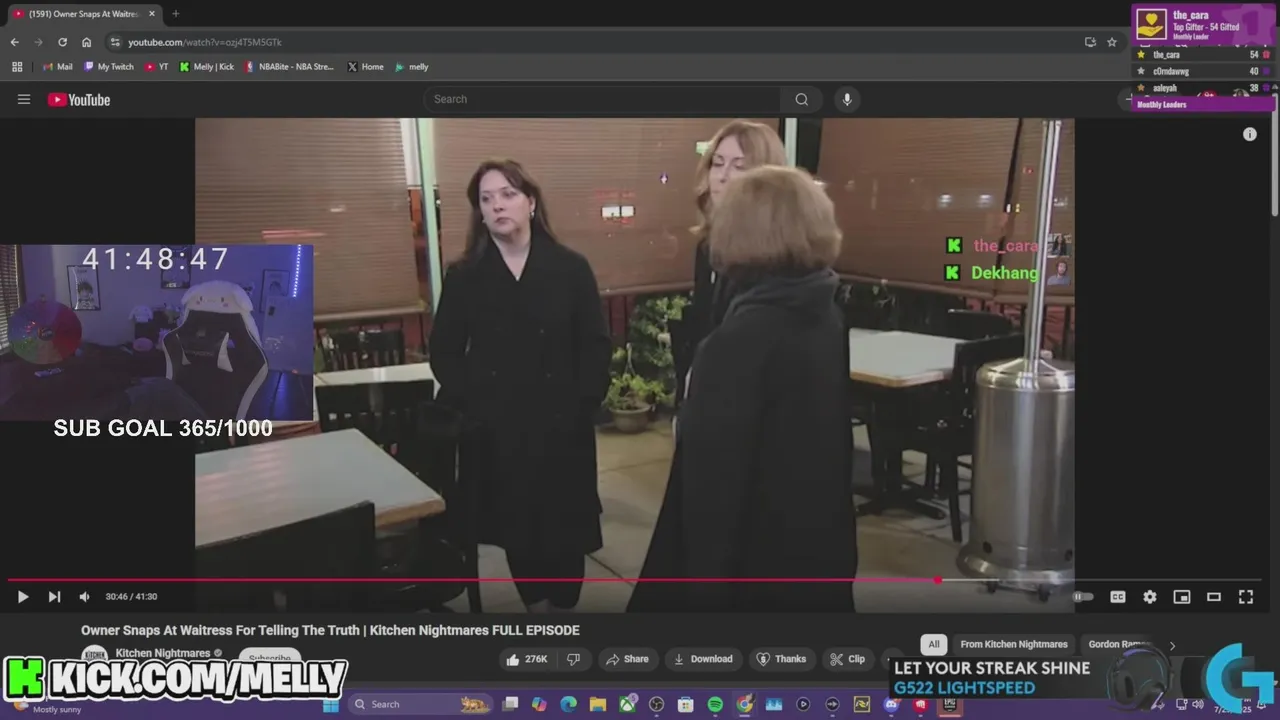The image size is (1280, 720).
Task: Go to YouTube home via the logo
Action: [78, 99]
